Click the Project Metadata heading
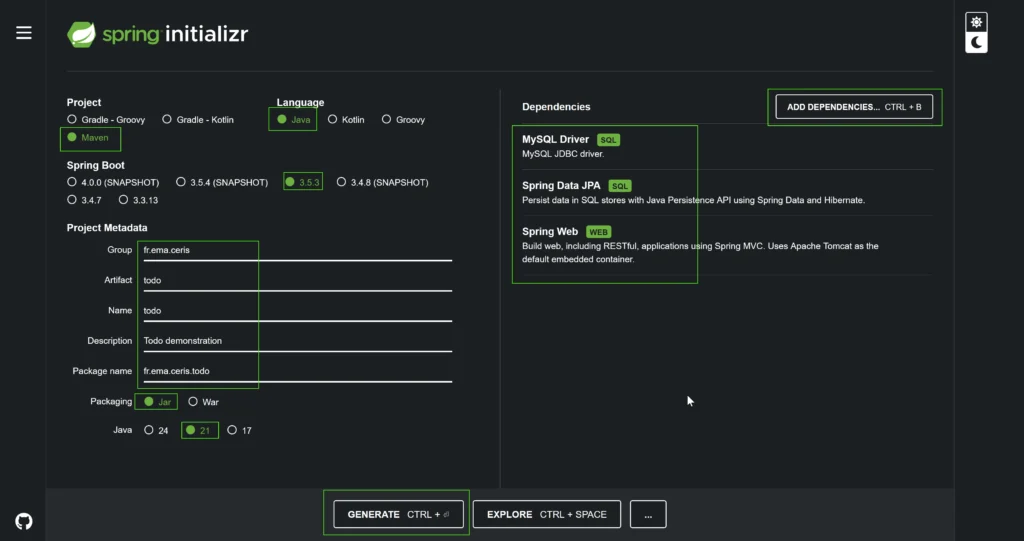 (107, 227)
